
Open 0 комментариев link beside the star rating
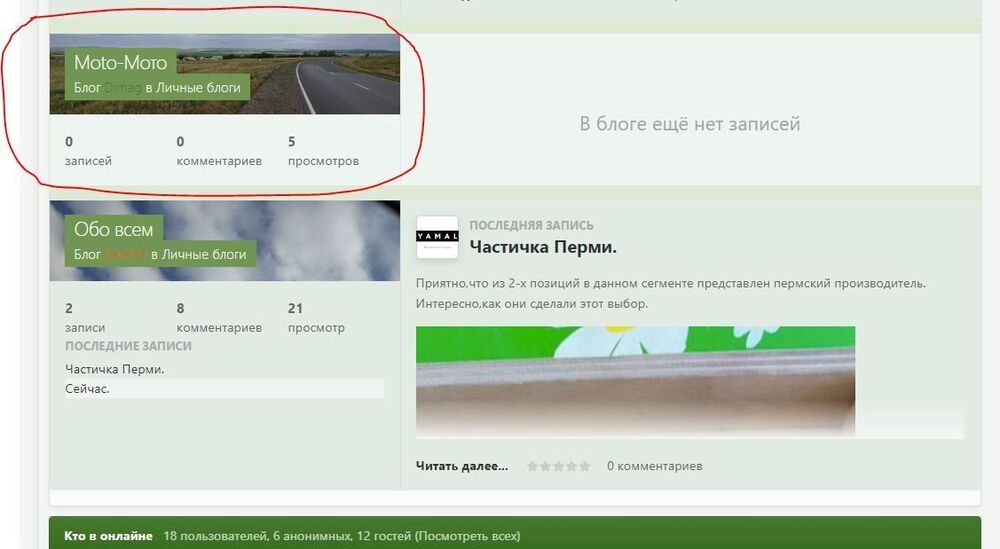point(654,466)
